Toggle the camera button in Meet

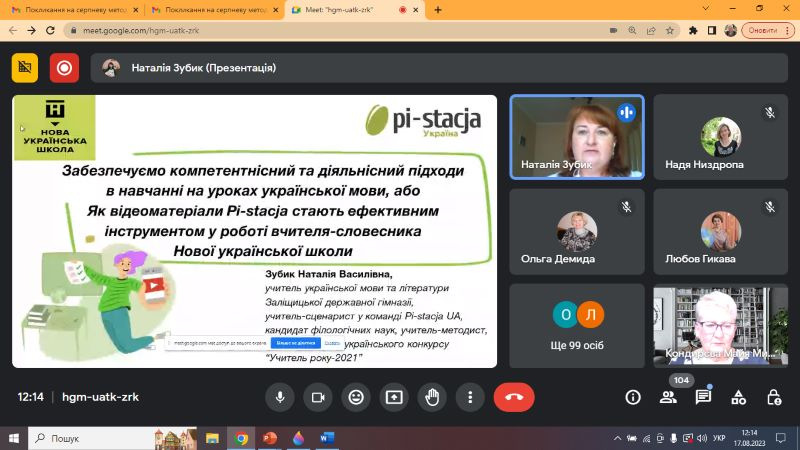click(318, 397)
